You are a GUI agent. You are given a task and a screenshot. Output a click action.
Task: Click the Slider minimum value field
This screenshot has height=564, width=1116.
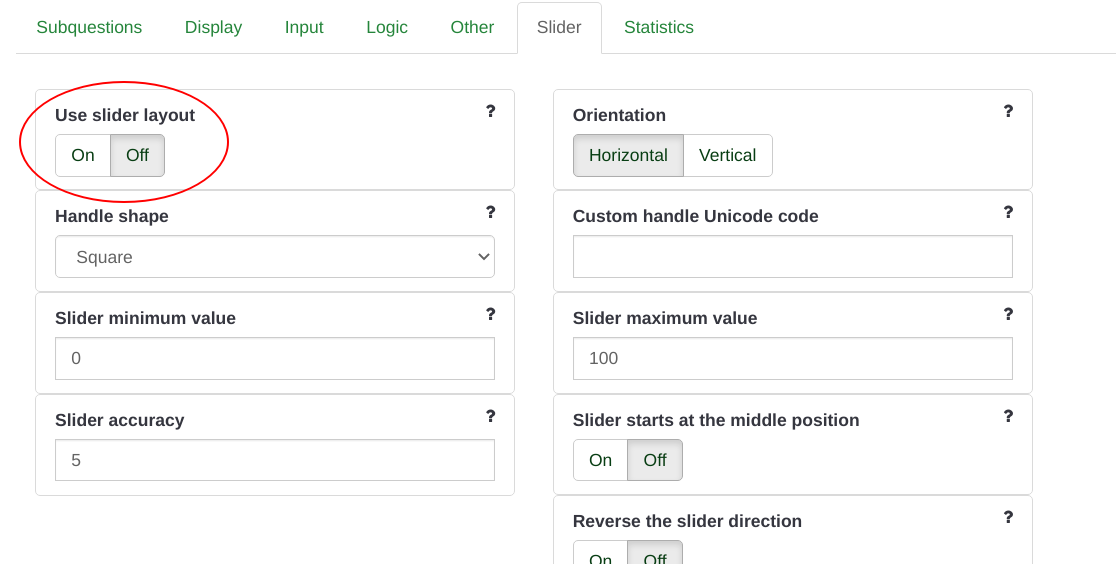click(275, 358)
